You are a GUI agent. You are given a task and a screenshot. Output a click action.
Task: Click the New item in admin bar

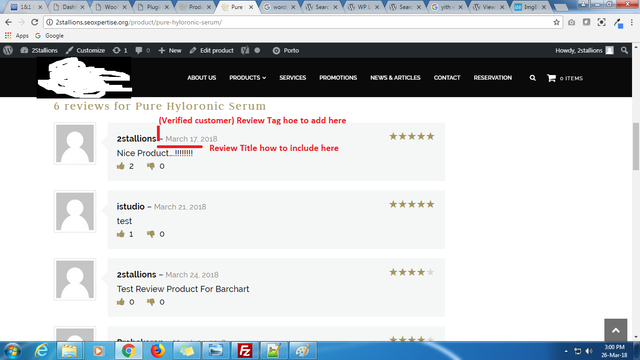(x=170, y=51)
